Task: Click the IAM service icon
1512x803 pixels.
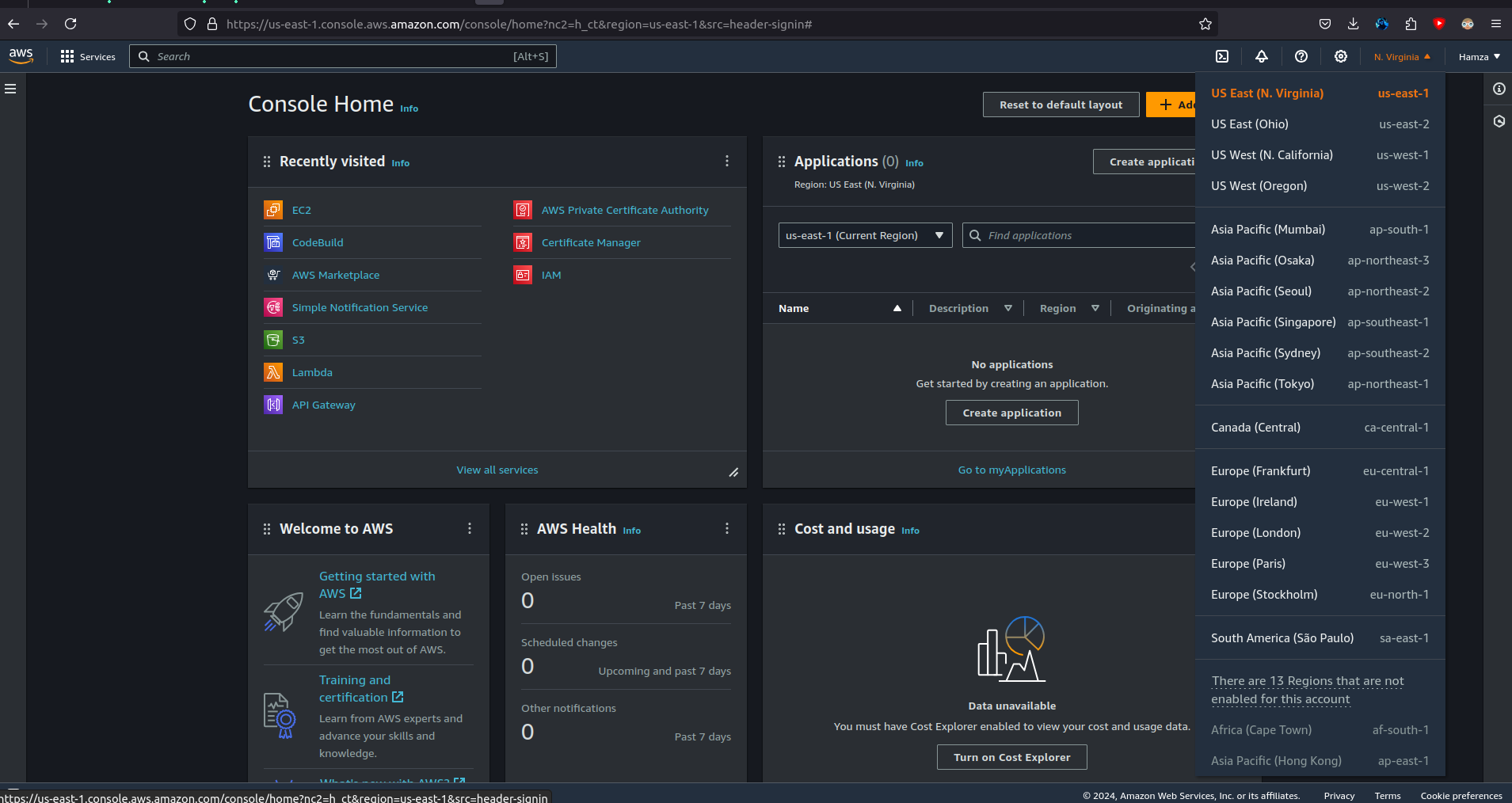Action: point(523,275)
